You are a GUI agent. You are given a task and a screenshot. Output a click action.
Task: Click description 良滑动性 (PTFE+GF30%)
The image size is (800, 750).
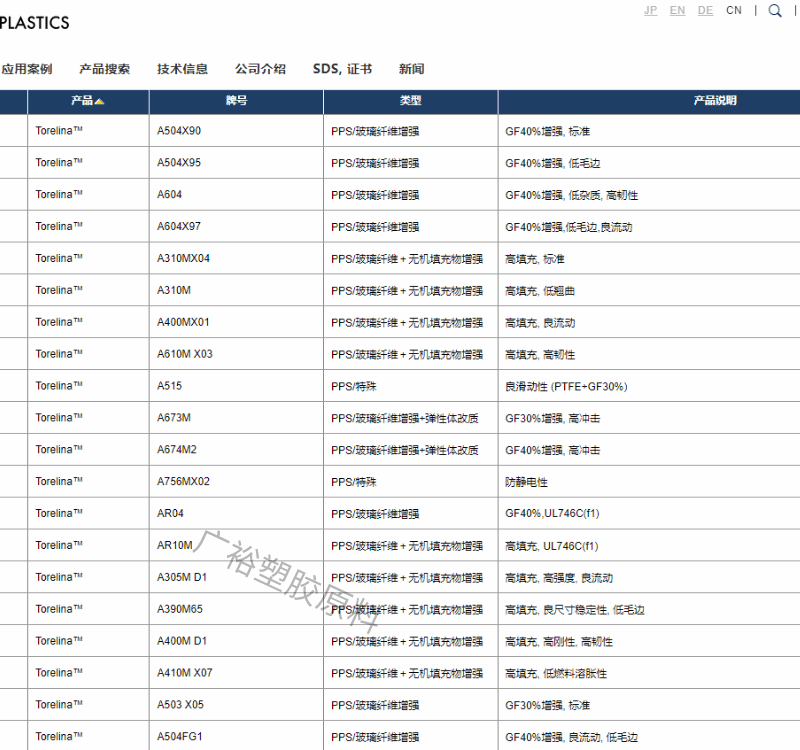[566, 386]
